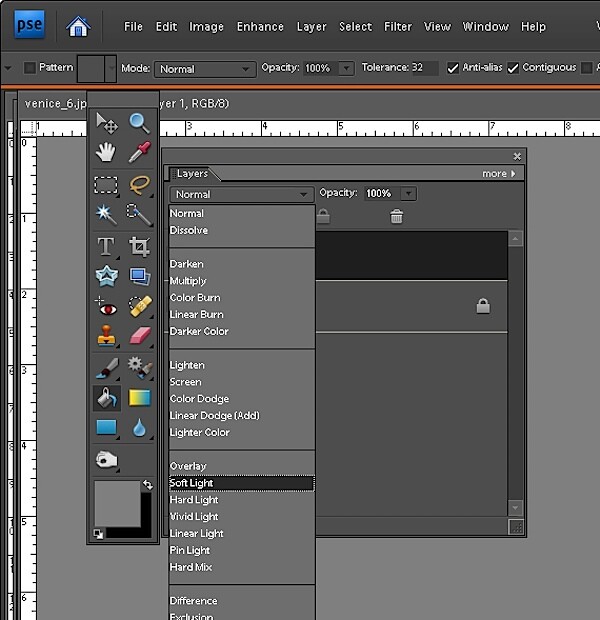
Task: Select the Eraser tool
Action: (140, 336)
